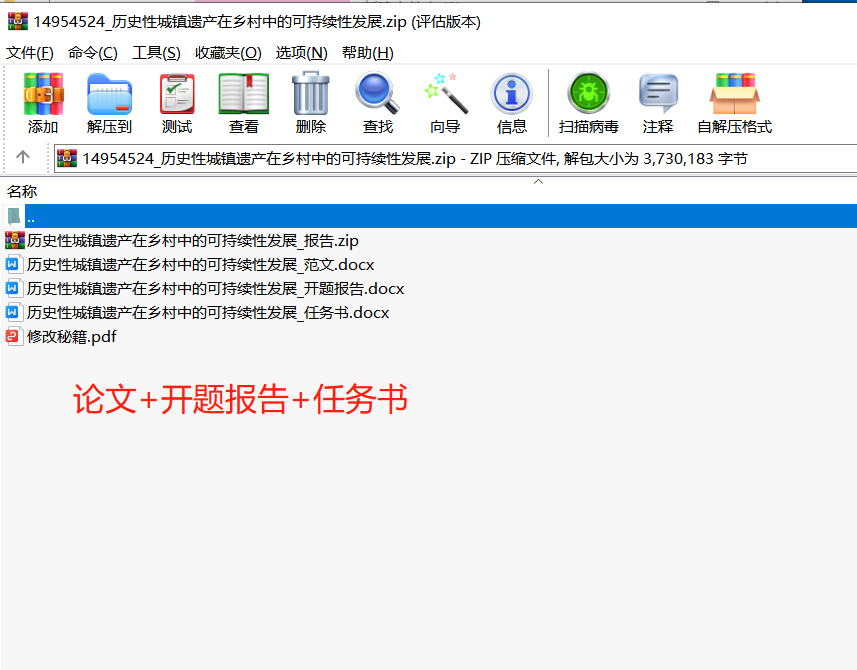Viewport: 857px width, 670px height.
Task: Click the 添加 (Add) toolbar icon
Action: coord(43,94)
